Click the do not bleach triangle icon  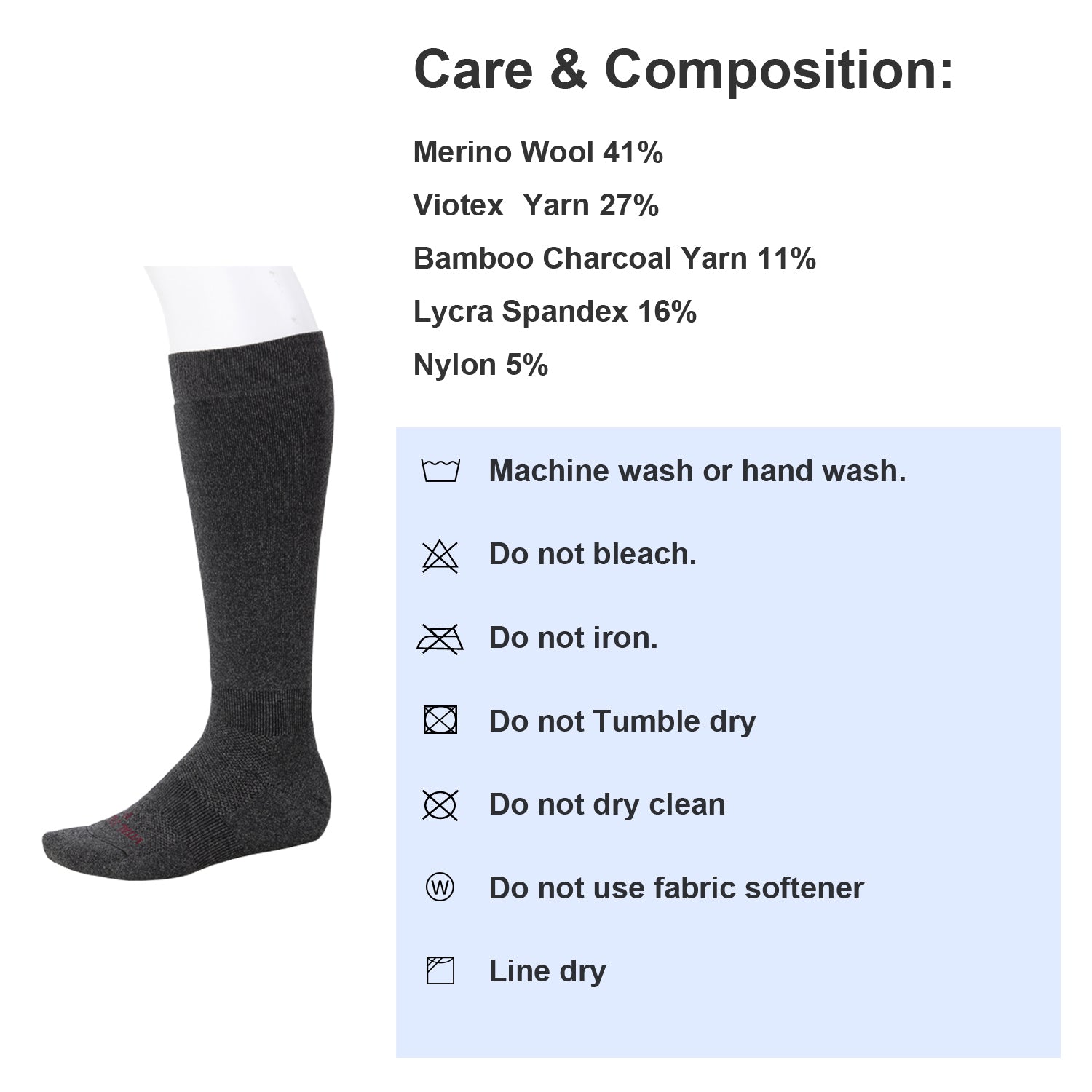(440, 556)
